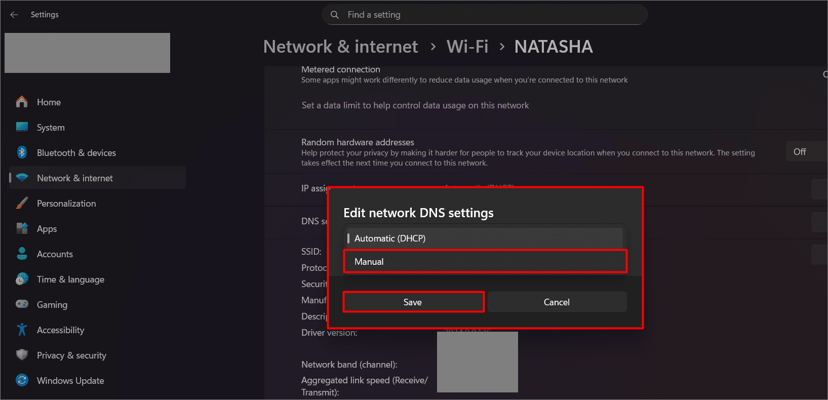Select Network & internet in sidebar
The width and height of the screenshot is (828, 400).
98,178
